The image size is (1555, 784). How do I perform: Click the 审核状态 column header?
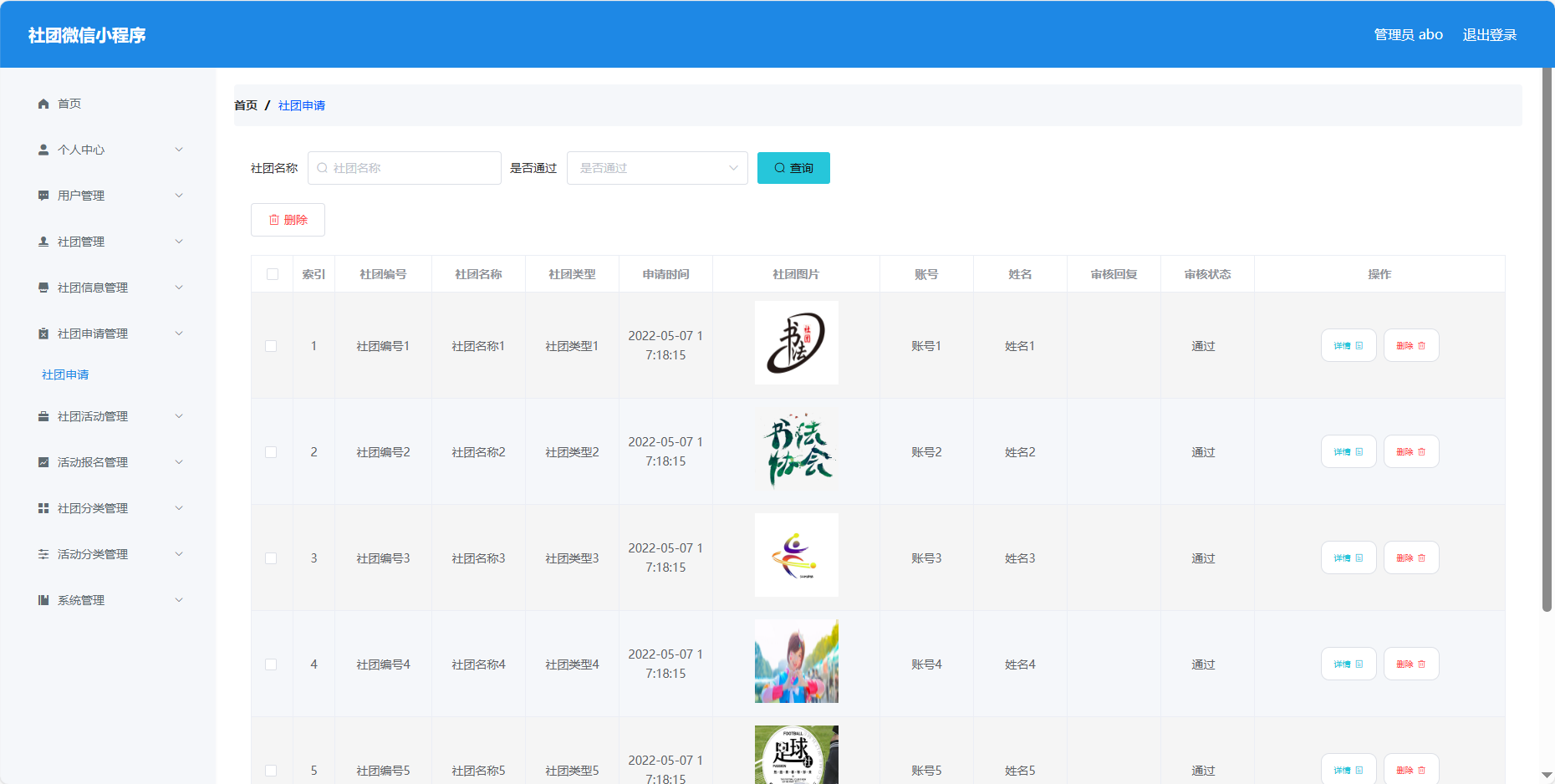pyautogui.click(x=1207, y=274)
